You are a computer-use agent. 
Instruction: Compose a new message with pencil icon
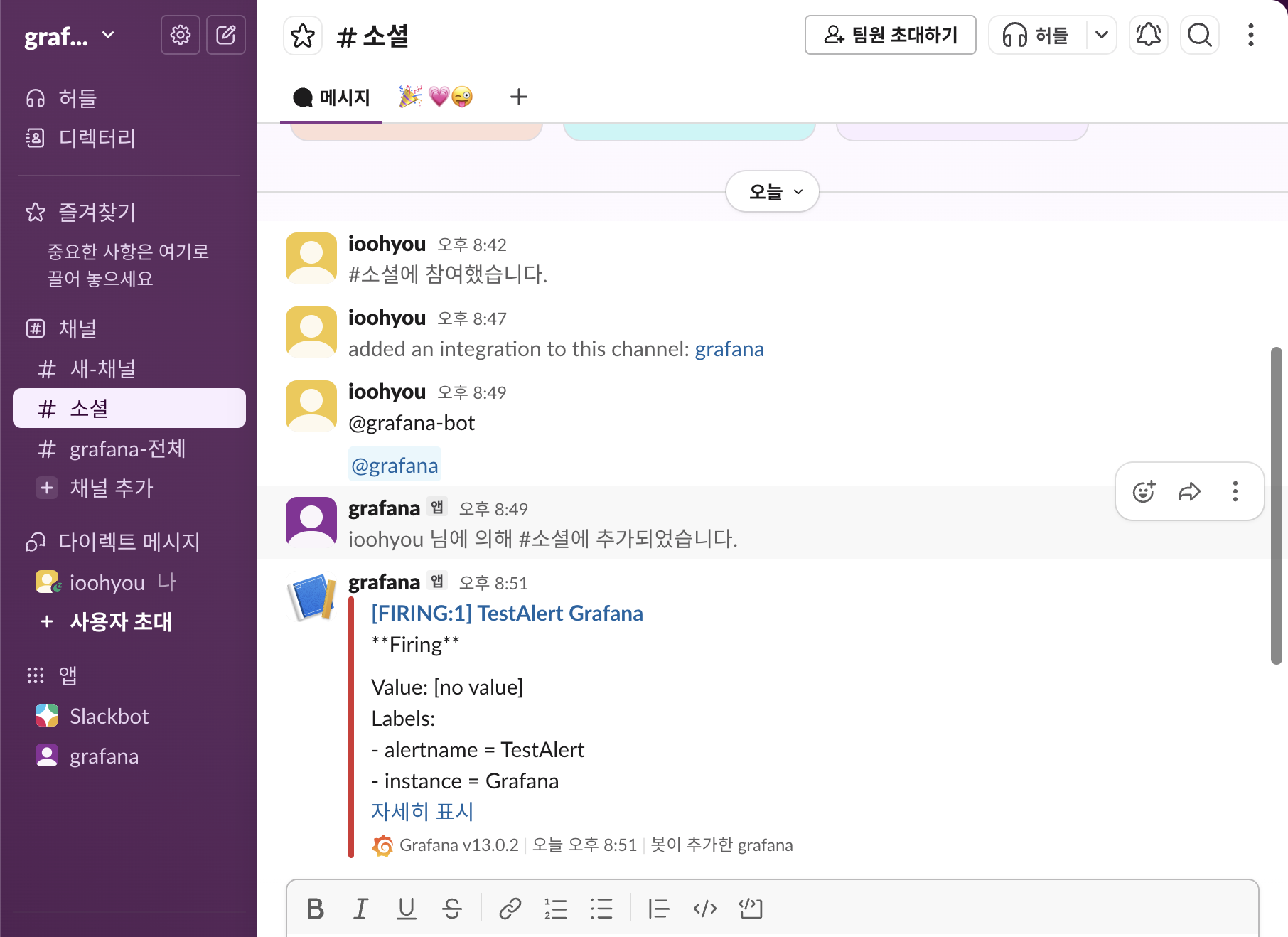(226, 35)
